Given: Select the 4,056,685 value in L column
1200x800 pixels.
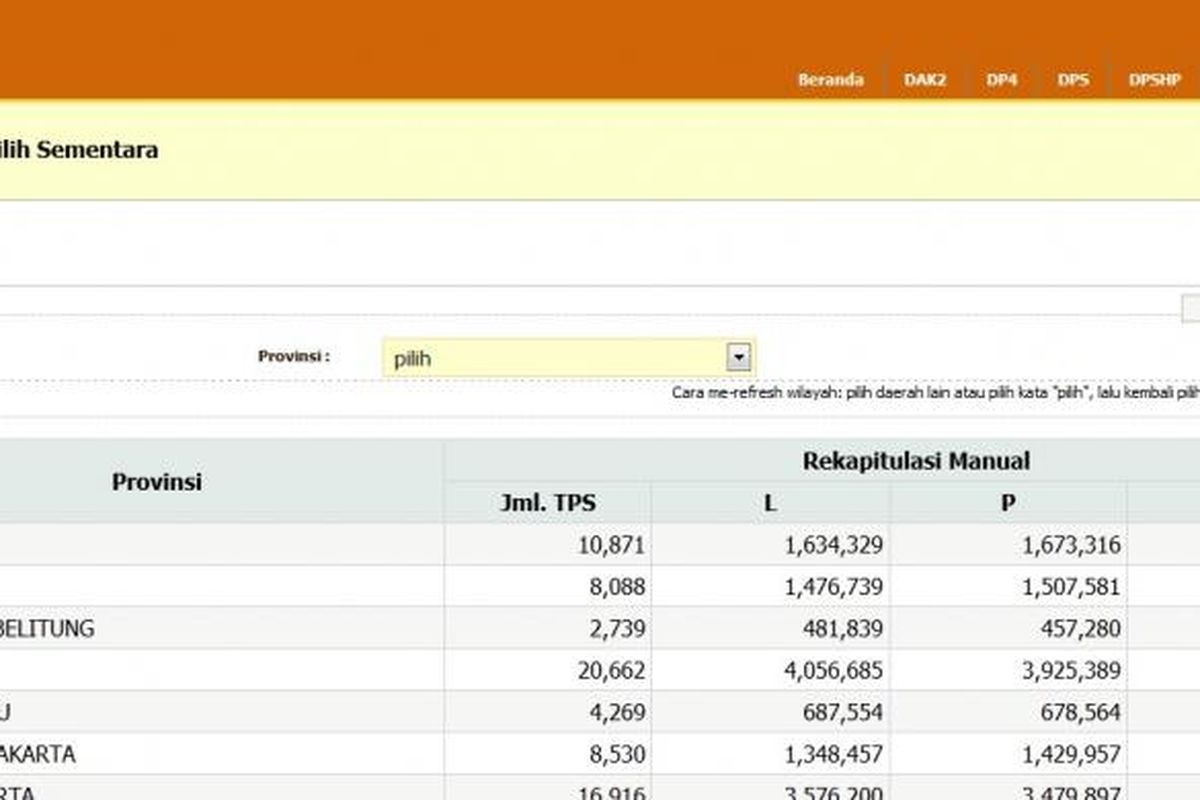Looking at the screenshot, I should pos(825,670).
